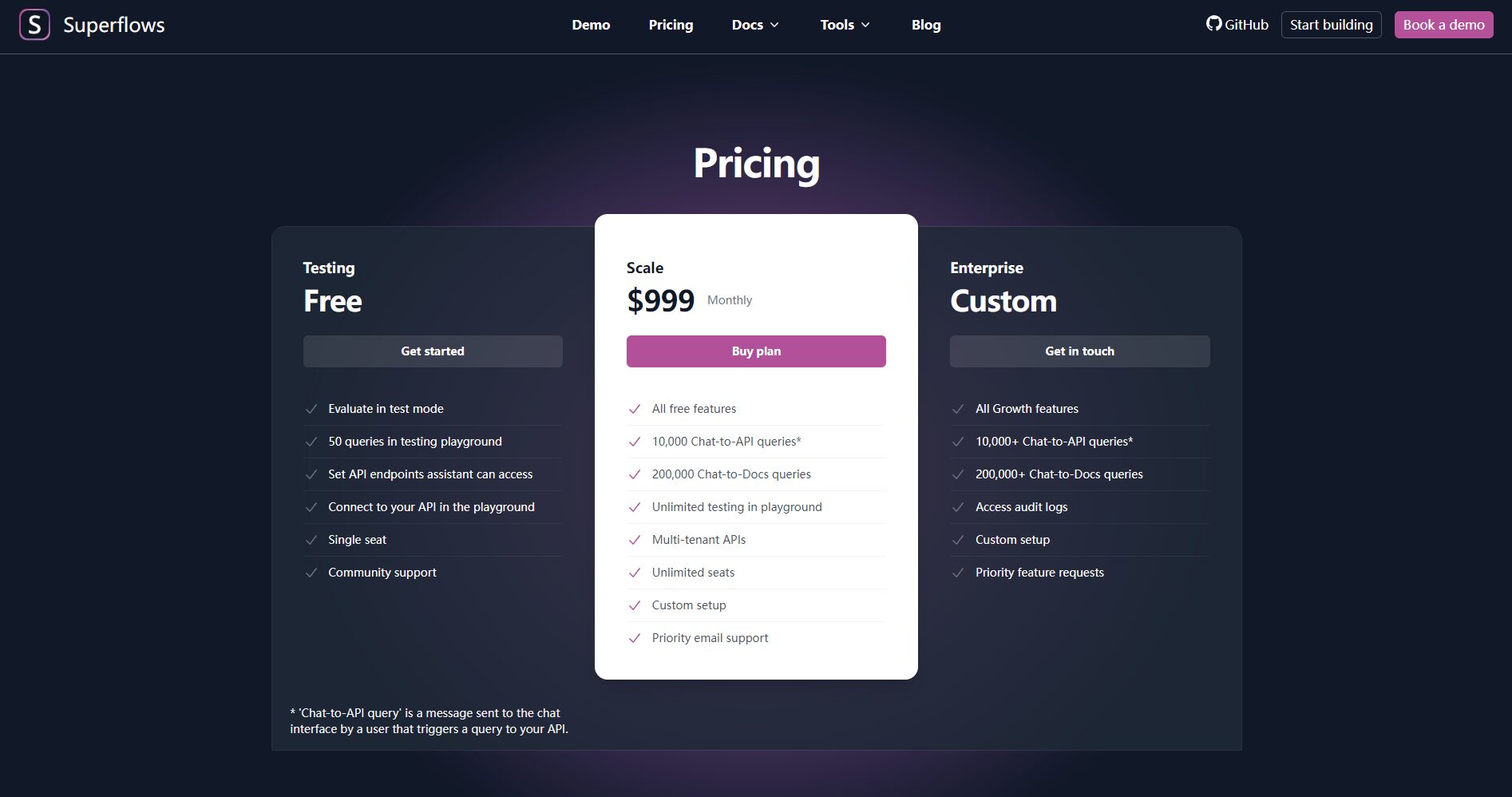Click checkmark beside Multi-tenant APIs
The width and height of the screenshot is (1512, 797).
[635, 540]
